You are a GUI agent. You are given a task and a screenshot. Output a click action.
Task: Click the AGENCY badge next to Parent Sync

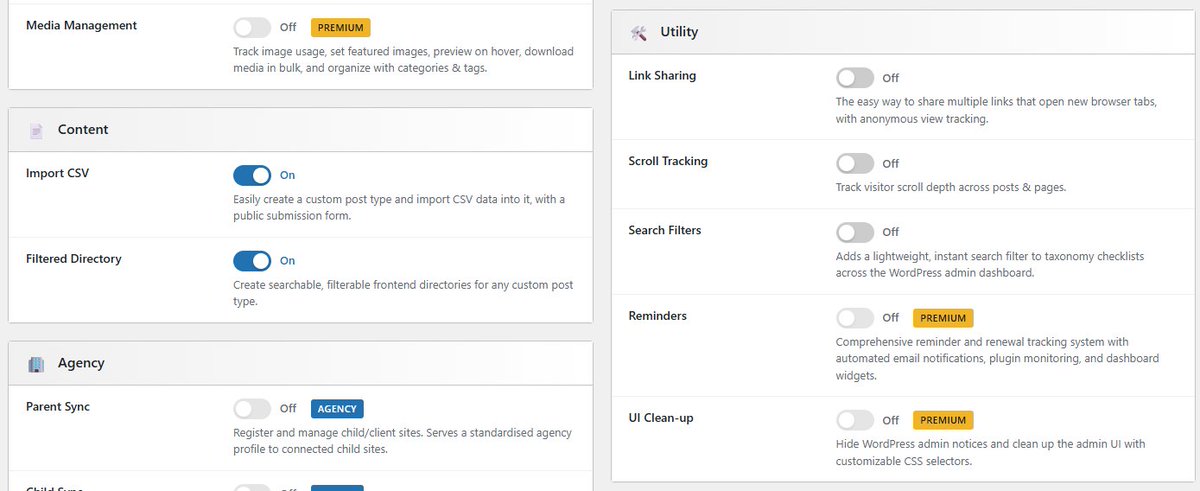tap(337, 409)
